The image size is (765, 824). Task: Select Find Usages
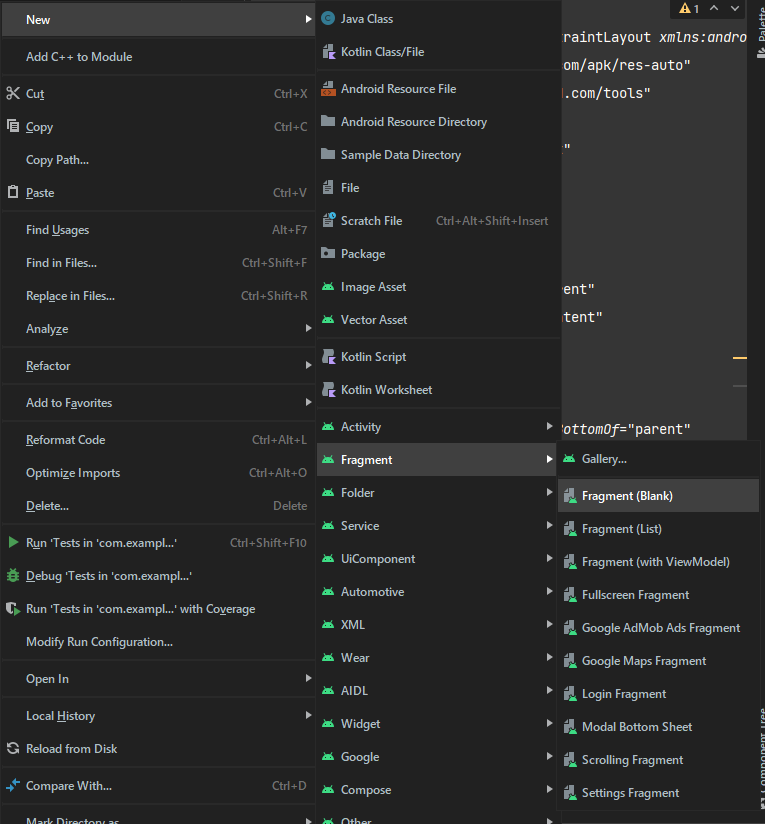158,230
